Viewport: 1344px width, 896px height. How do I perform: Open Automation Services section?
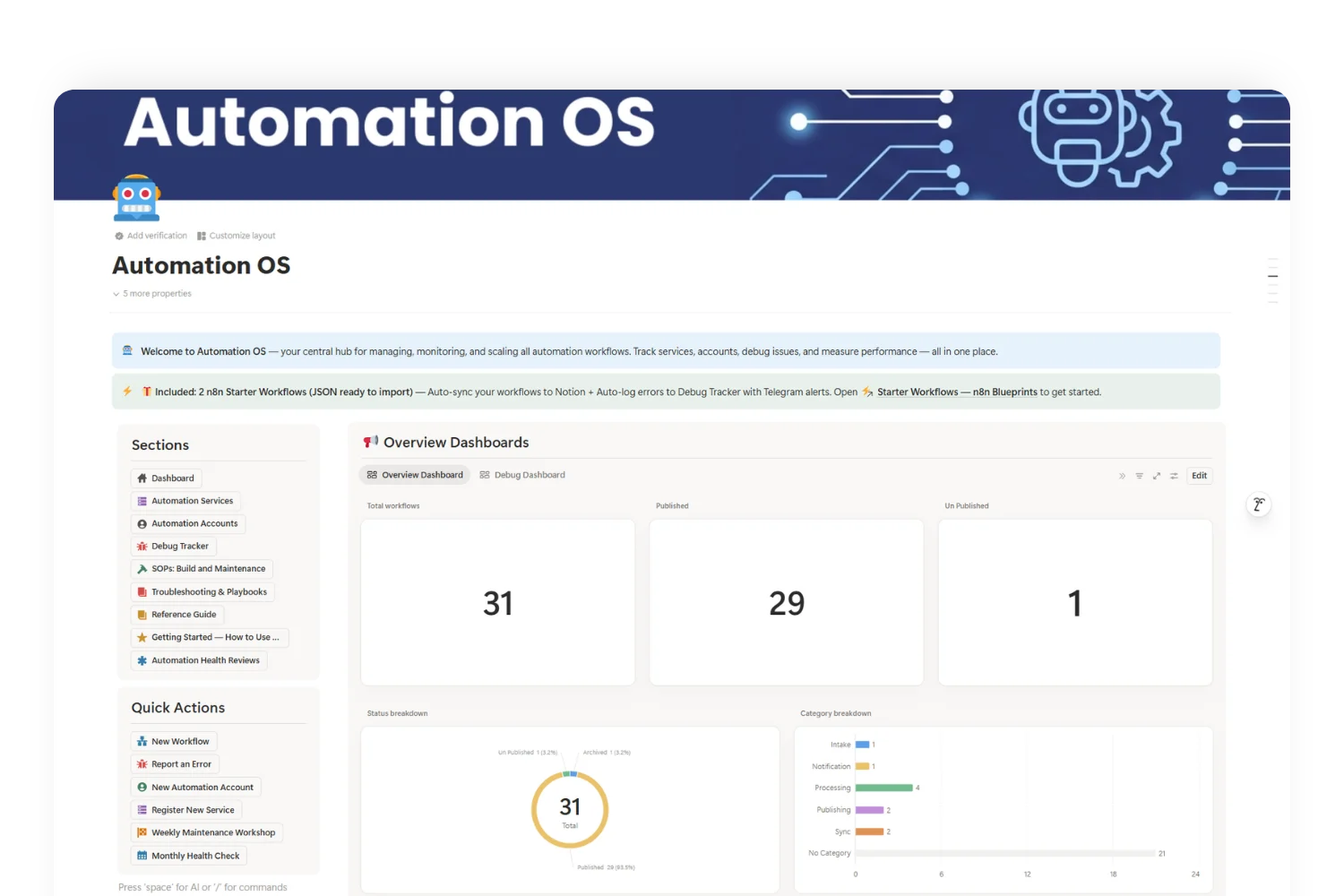[x=185, y=501]
